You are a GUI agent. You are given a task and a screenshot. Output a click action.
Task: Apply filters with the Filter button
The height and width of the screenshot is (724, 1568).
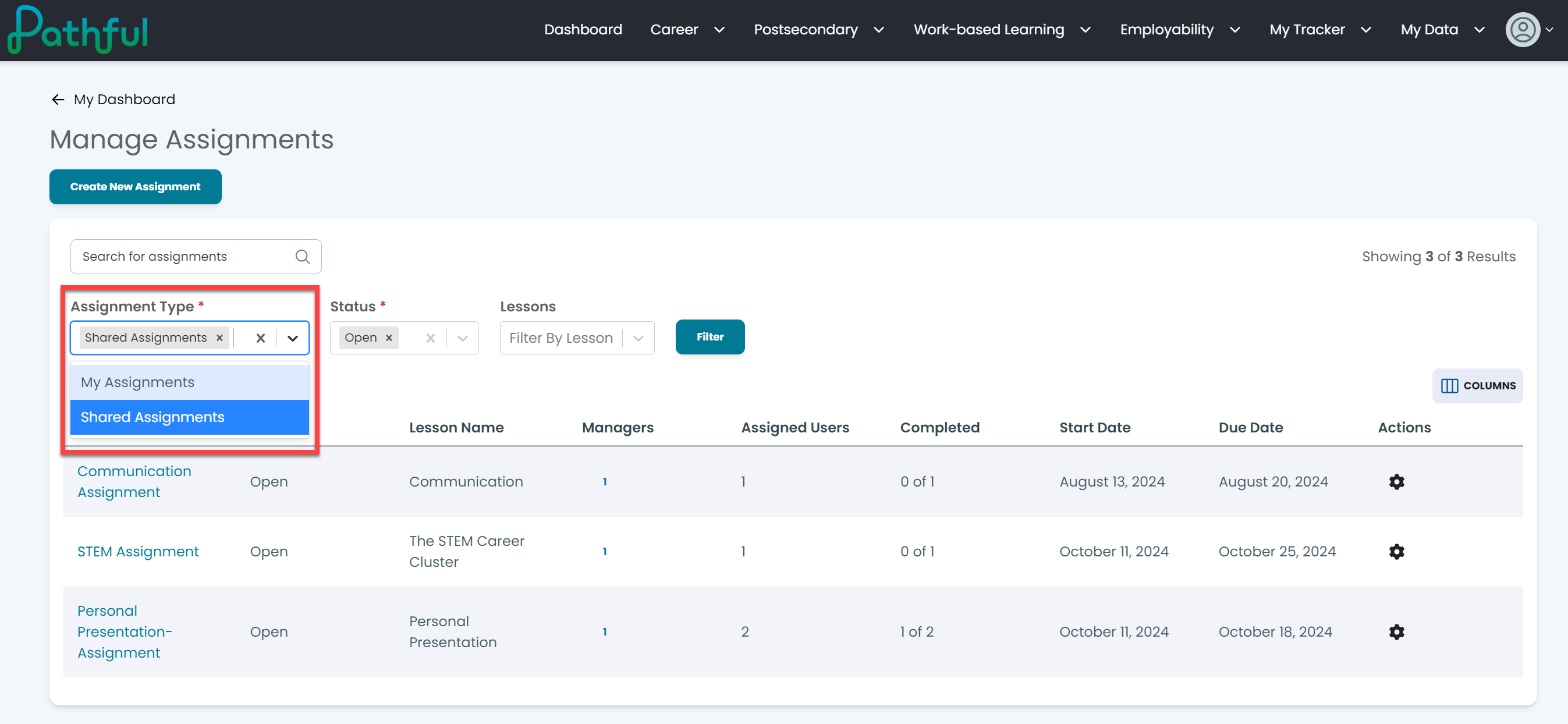(x=709, y=337)
